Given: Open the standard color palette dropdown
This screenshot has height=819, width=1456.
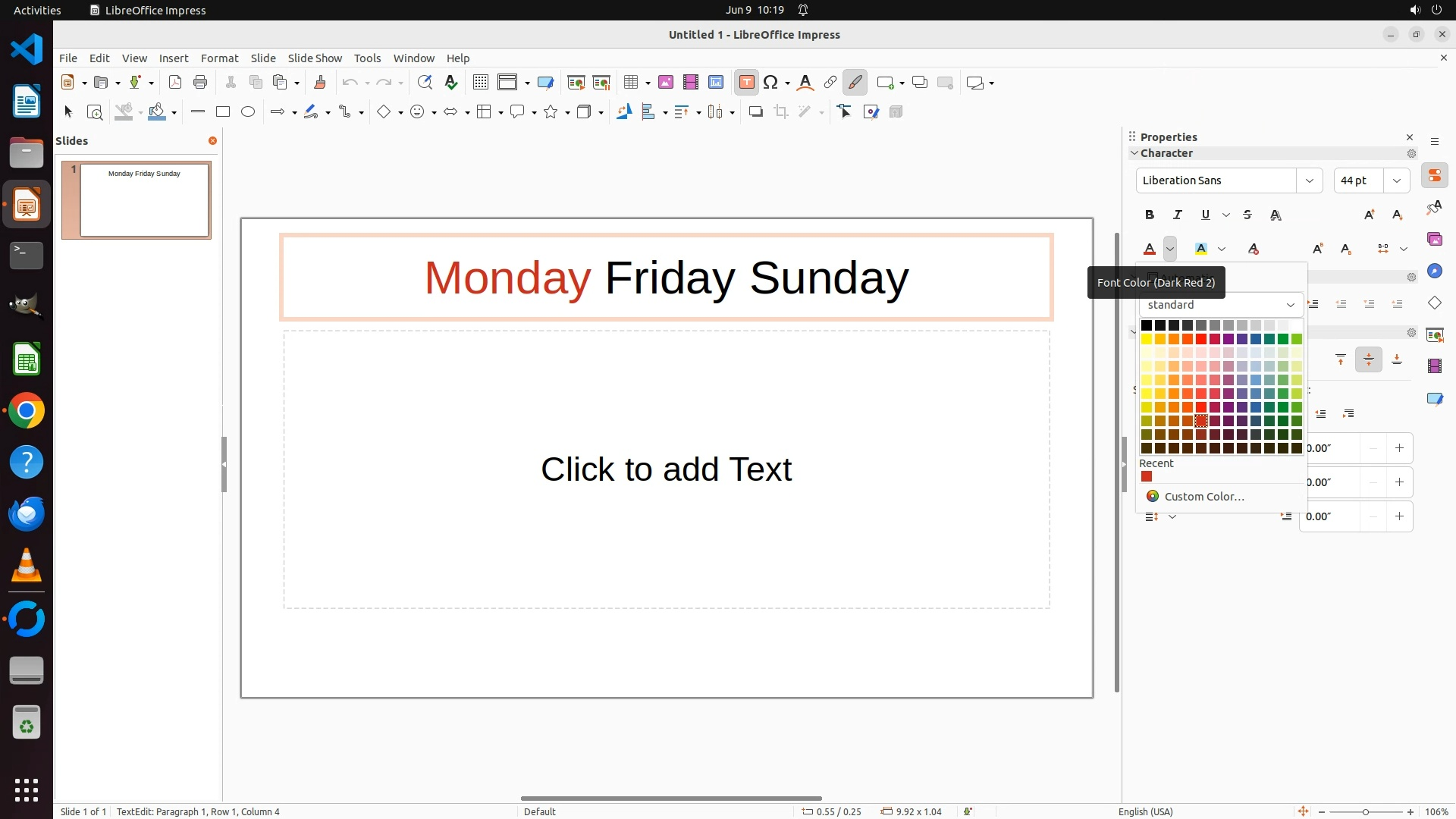Looking at the screenshot, I should 1221,305.
